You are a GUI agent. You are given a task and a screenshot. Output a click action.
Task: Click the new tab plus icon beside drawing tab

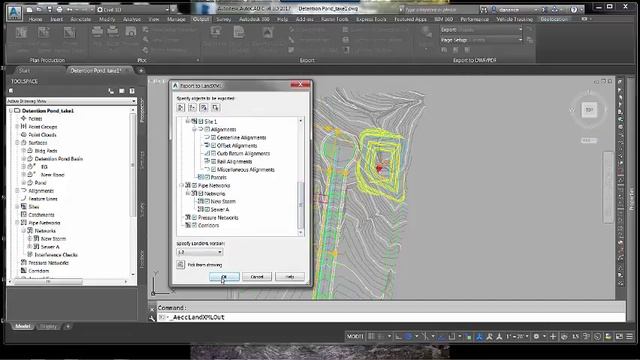[141, 71]
